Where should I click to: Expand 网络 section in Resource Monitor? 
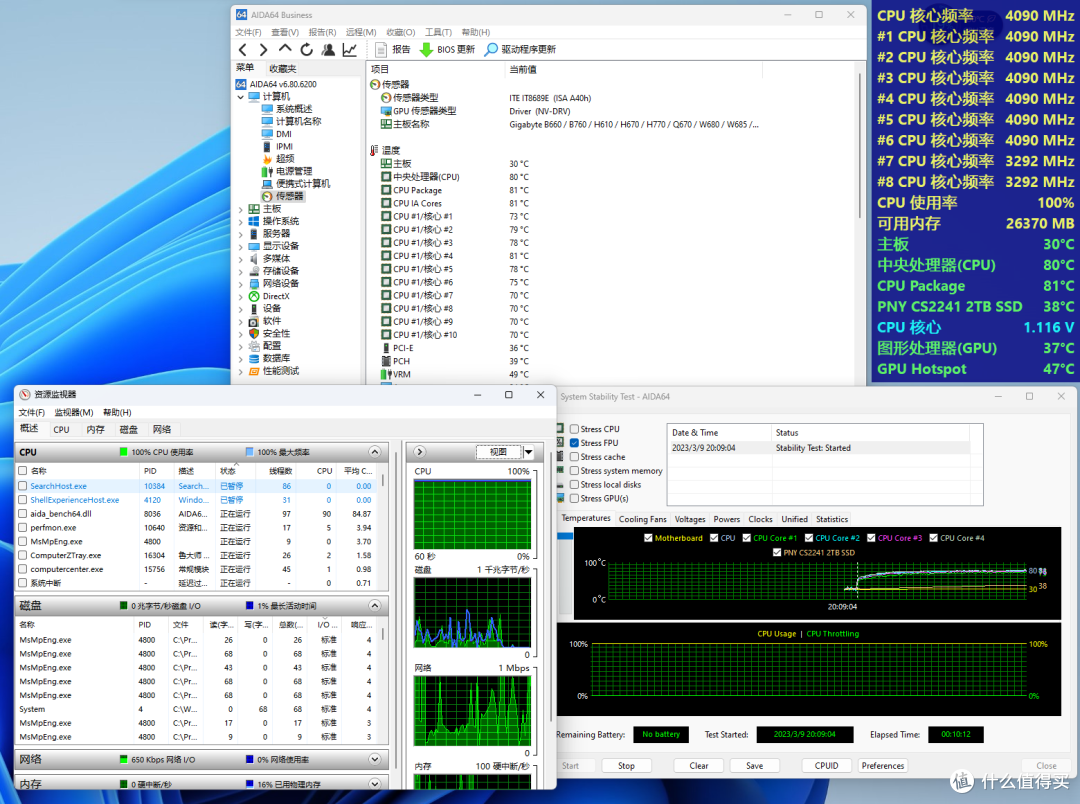coord(375,759)
